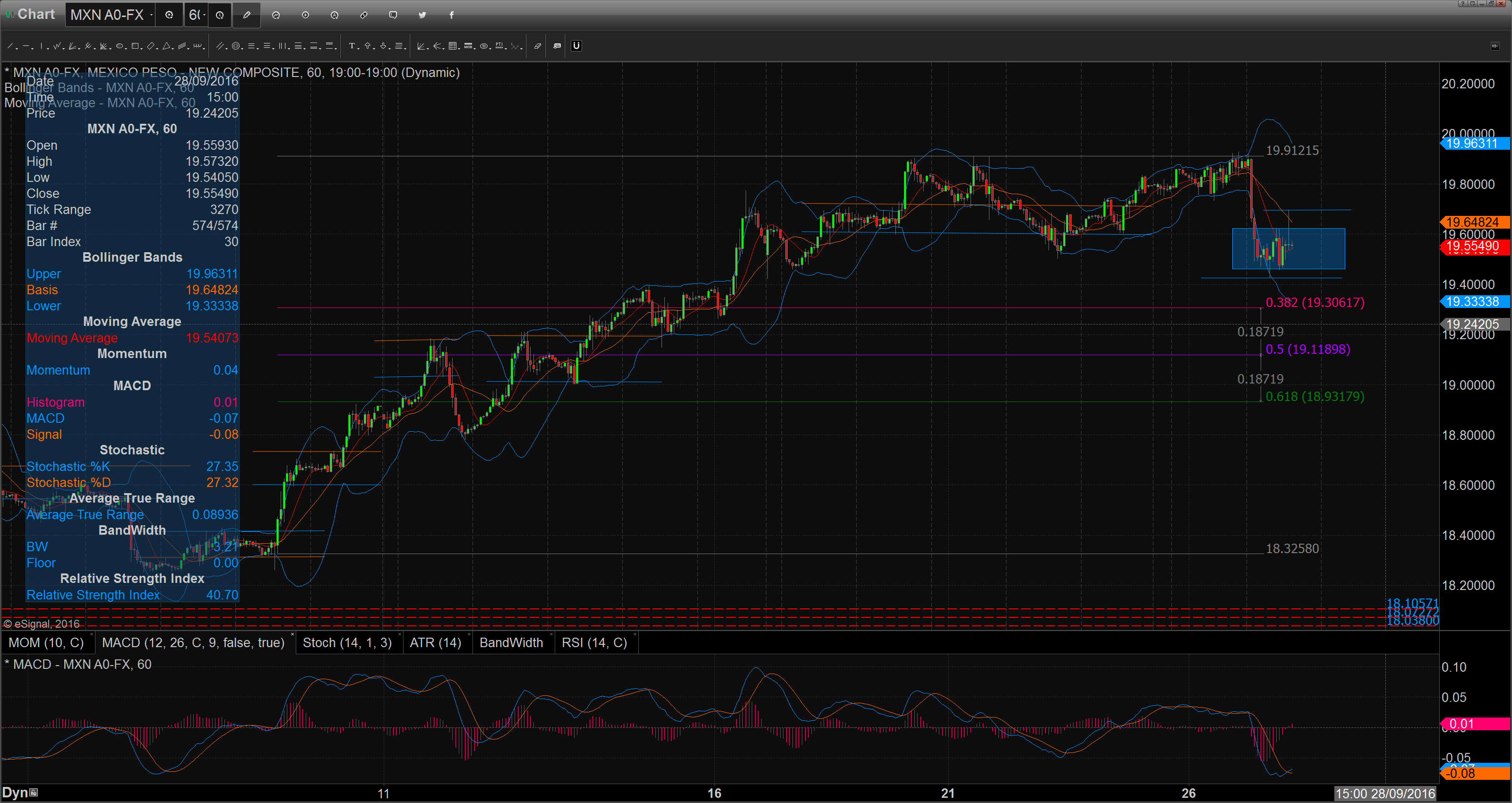Click toolbar overflow icon at far right

[1495, 46]
